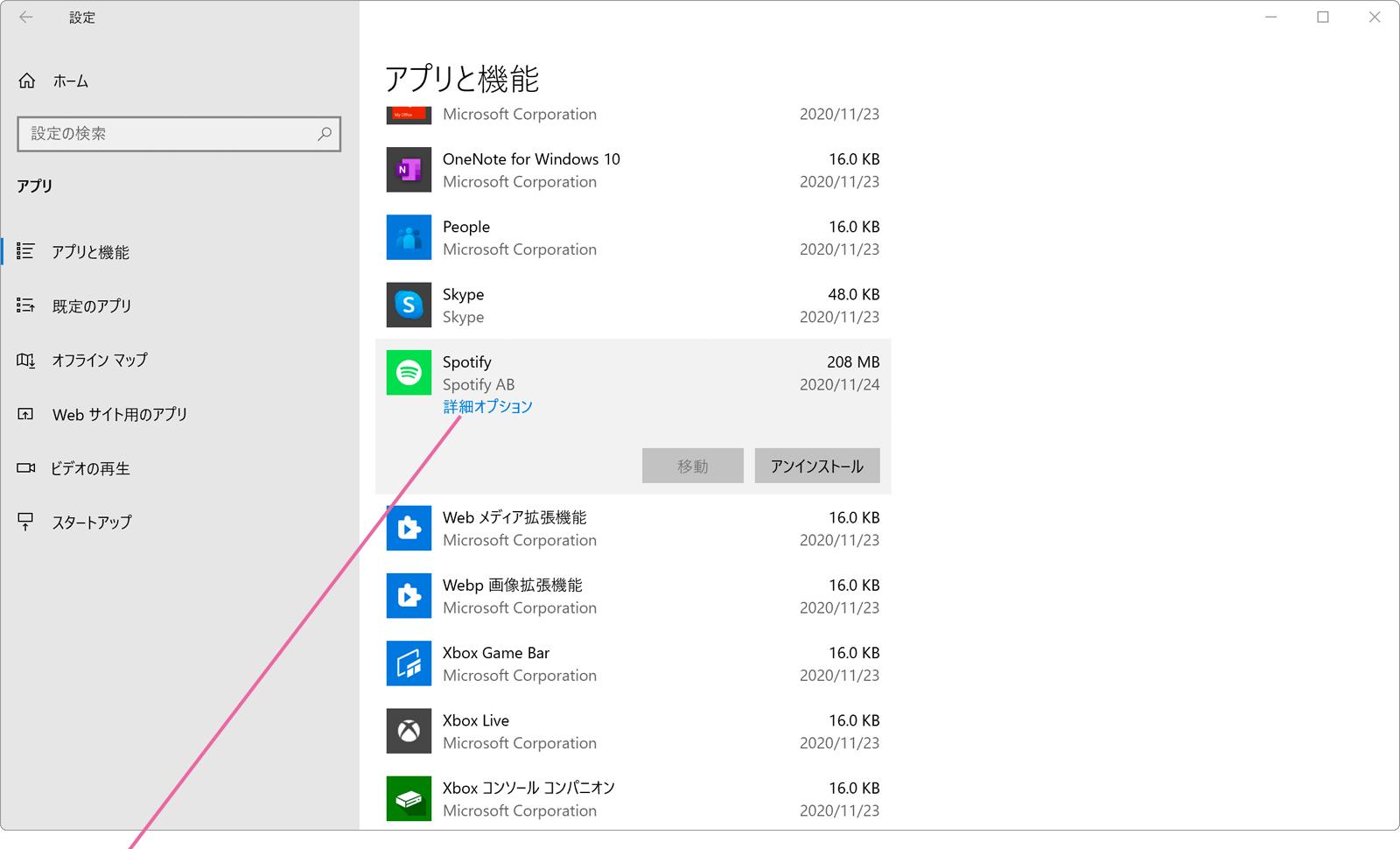Click the search magnifier icon
1400x849 pixels.
pyautogui.click(x=325, y=134)
